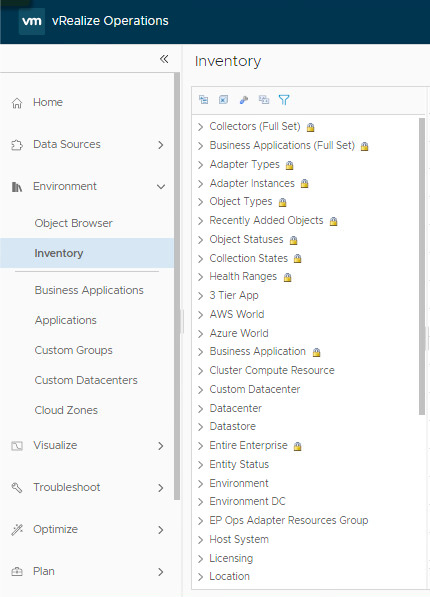Click the Visualize chart icon
The image size is (430, 597).
tap(17, 446)
